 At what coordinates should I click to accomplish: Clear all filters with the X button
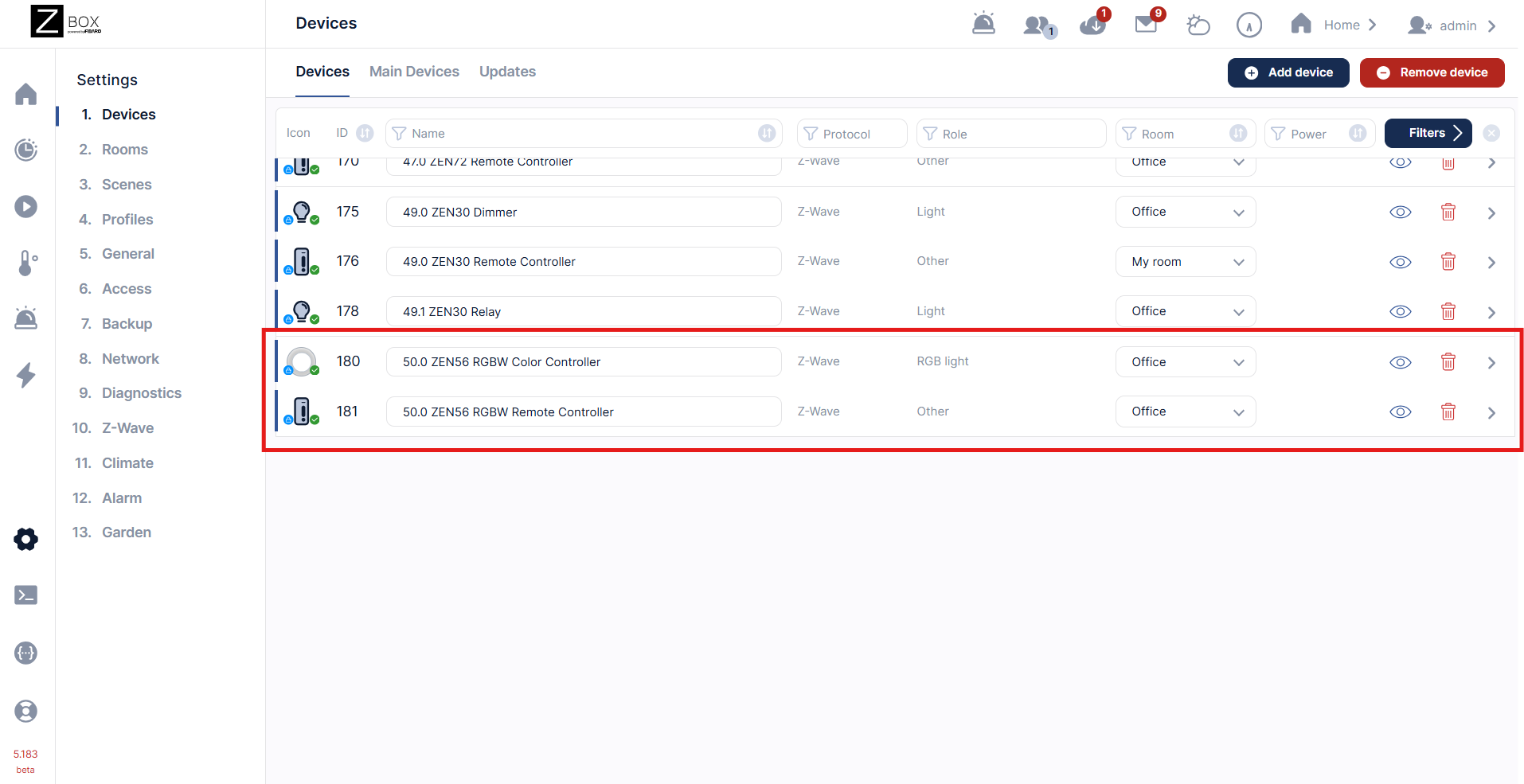pos(1491,133)
